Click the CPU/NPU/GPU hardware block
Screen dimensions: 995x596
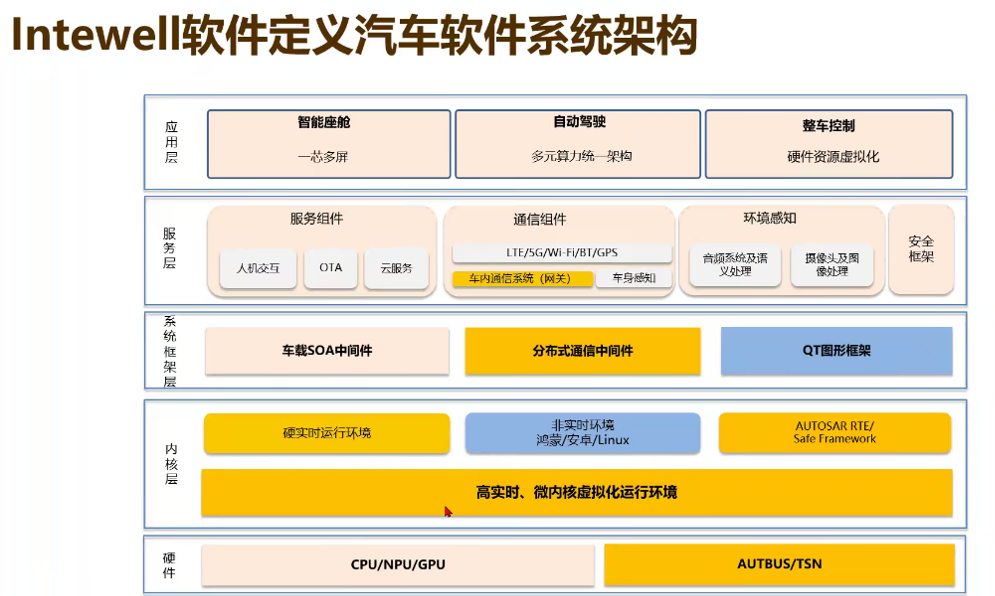click(x=398, y=565)
